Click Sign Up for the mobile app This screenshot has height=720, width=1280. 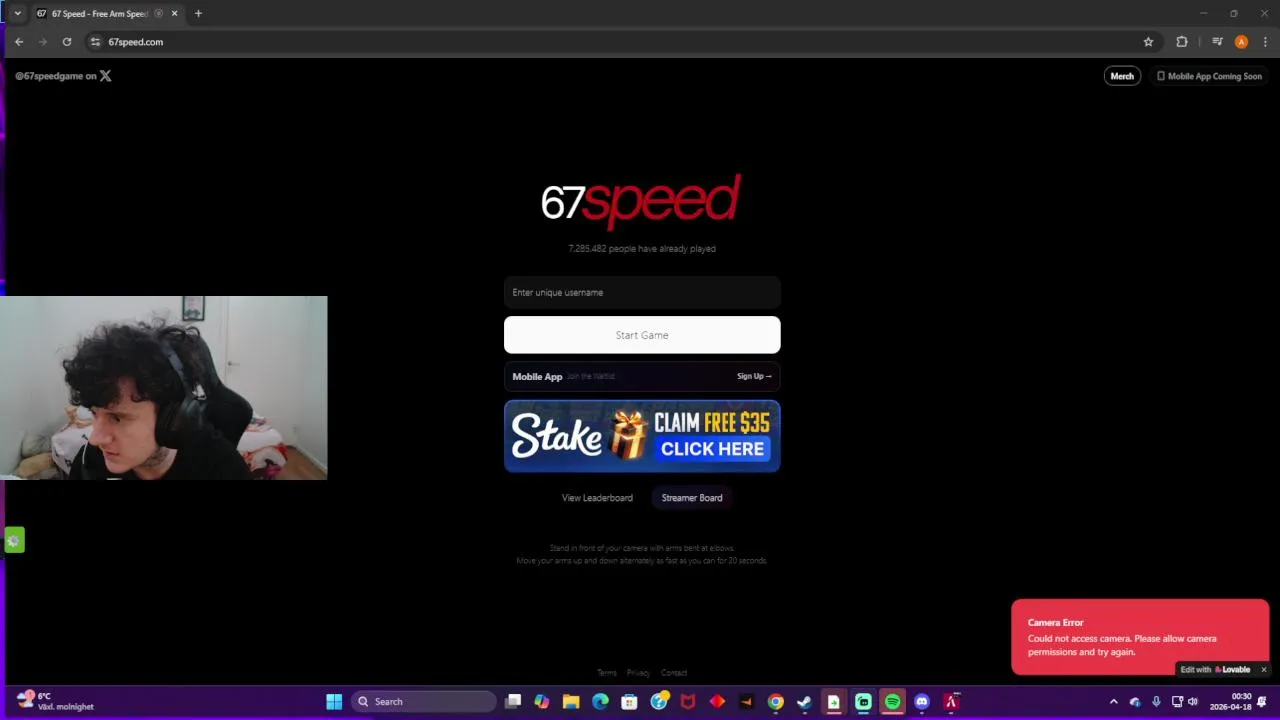click(754, 376)
